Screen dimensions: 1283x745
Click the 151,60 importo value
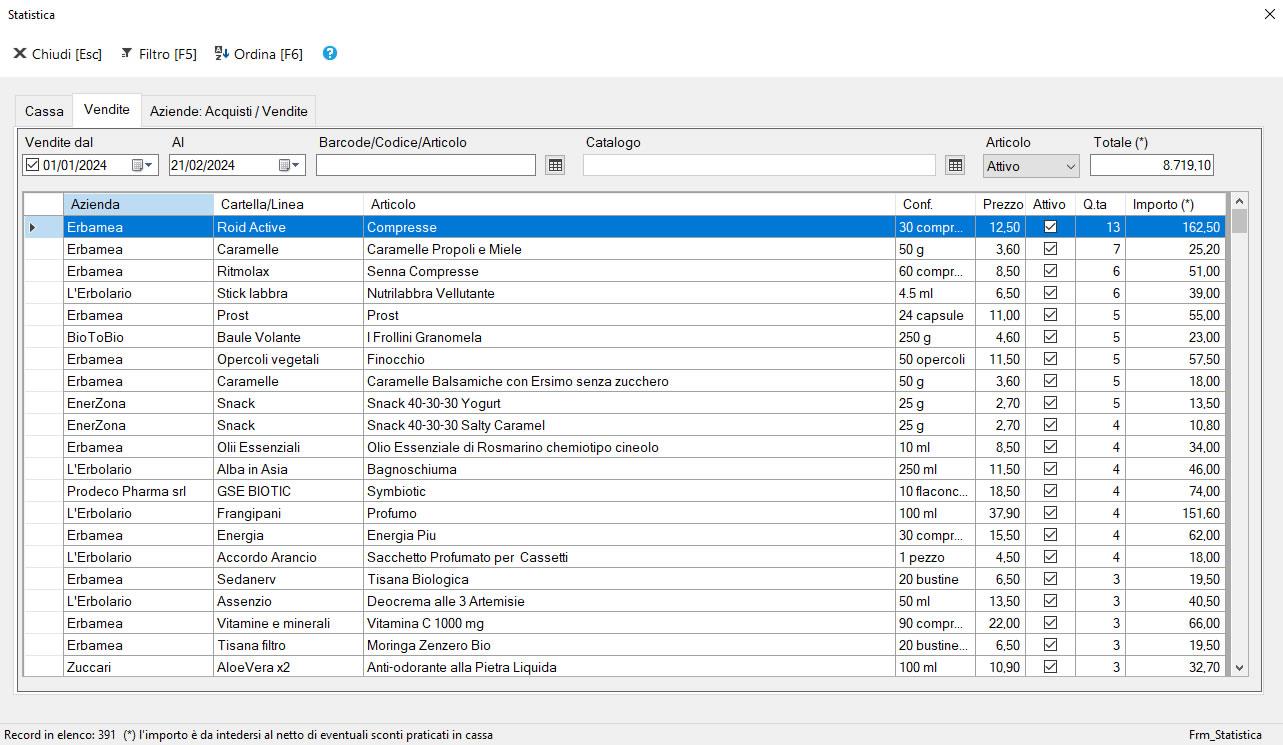click(x=1175, y=513)
